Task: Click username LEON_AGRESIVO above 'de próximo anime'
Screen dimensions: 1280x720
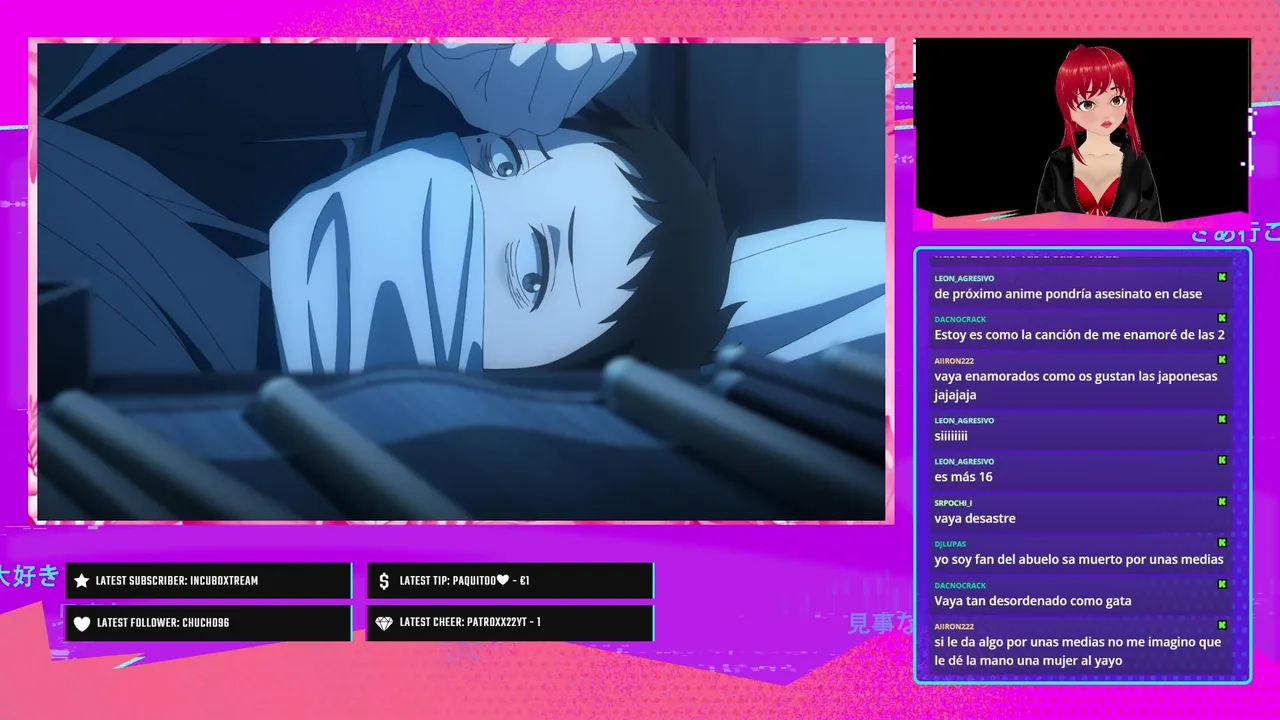Action: 964,278
